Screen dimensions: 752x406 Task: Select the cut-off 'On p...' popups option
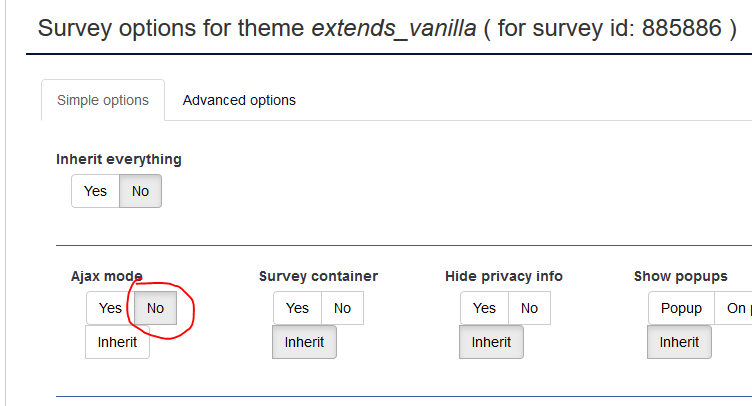(735, 308)
